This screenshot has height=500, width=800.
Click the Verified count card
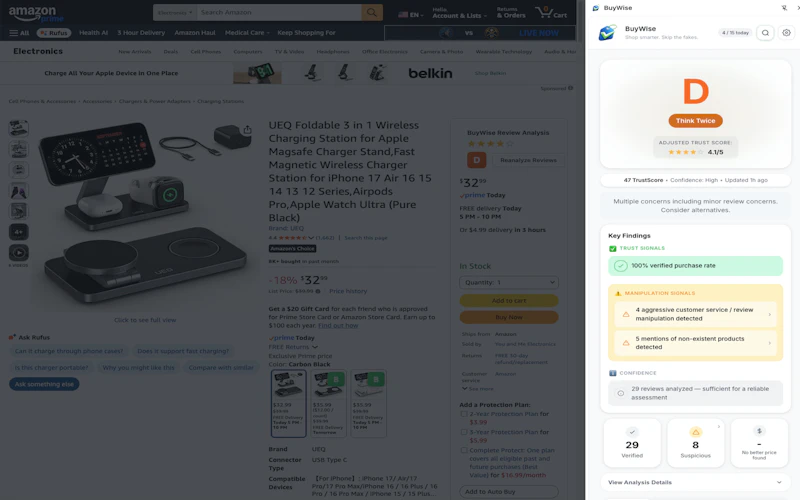click(632, 443)
